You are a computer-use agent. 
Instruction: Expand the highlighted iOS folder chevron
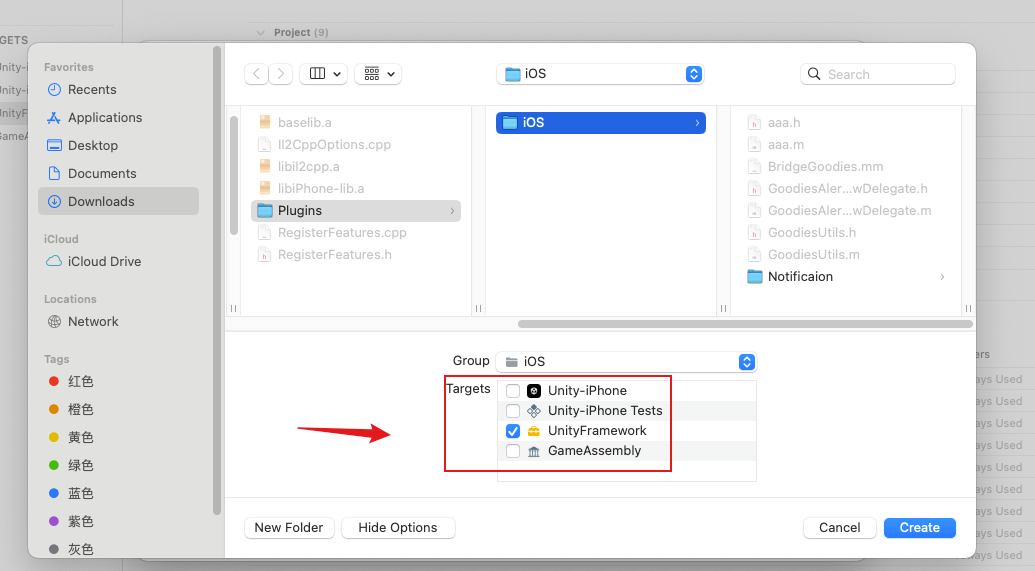(697, 123)
